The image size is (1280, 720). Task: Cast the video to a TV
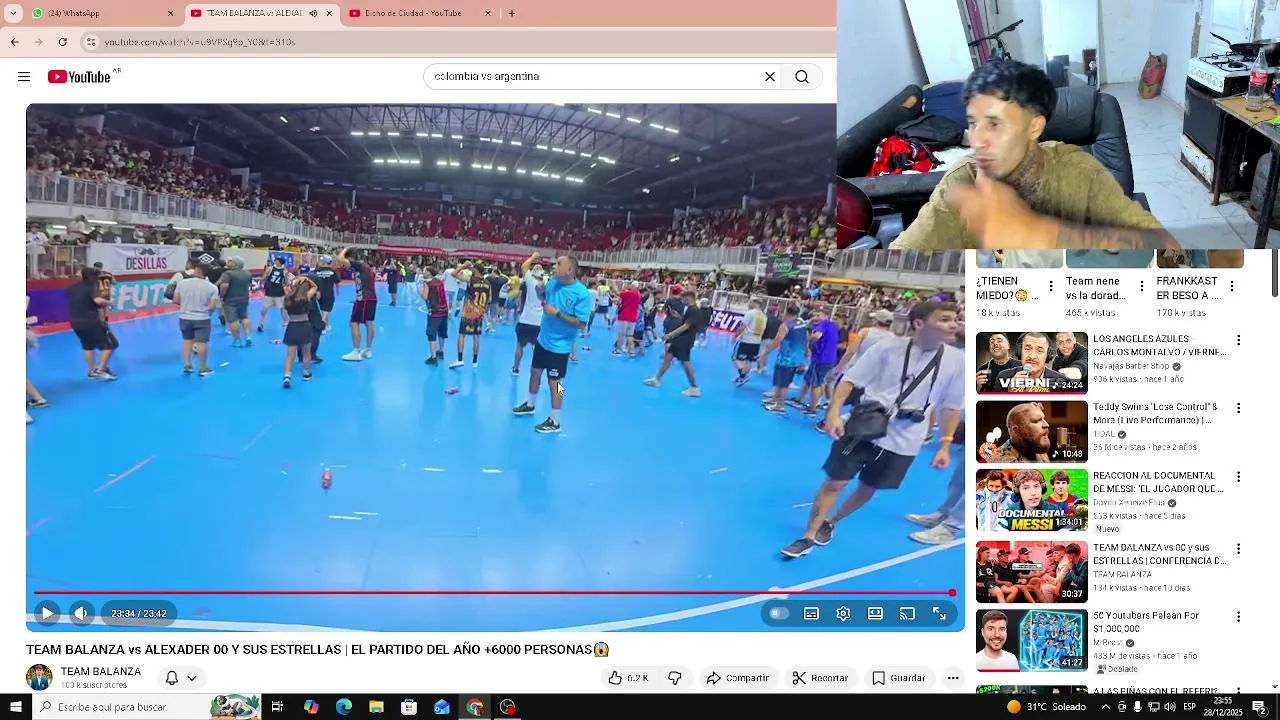click(x=907, y=613)
